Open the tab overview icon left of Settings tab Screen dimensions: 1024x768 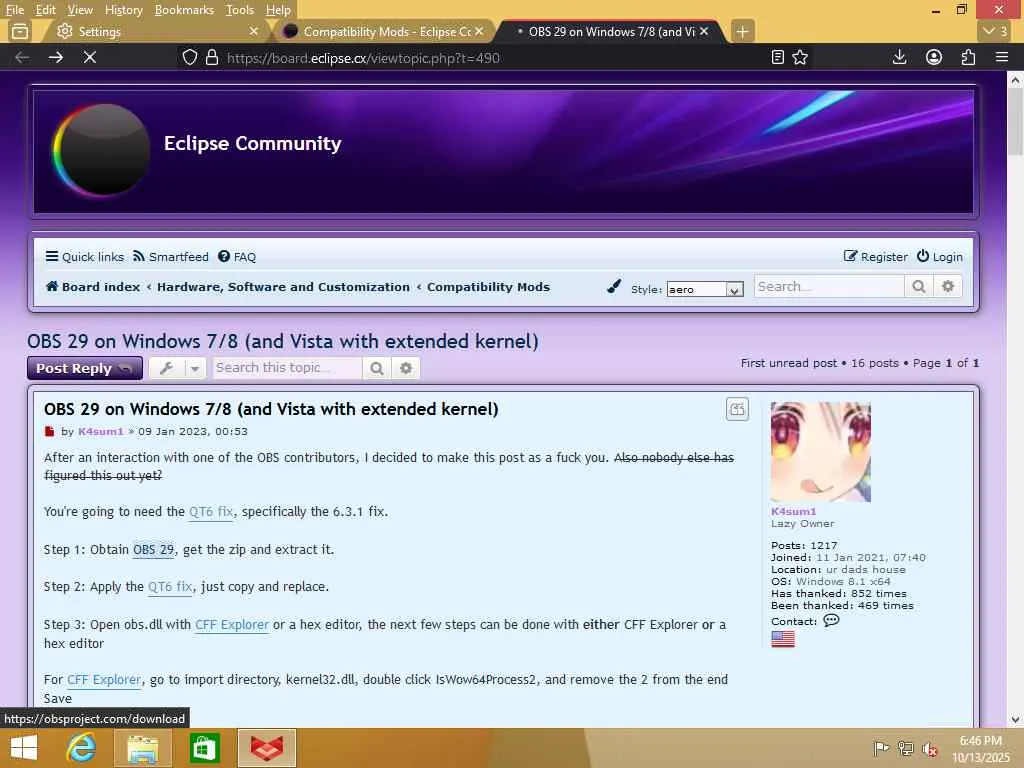click(20, 31)
